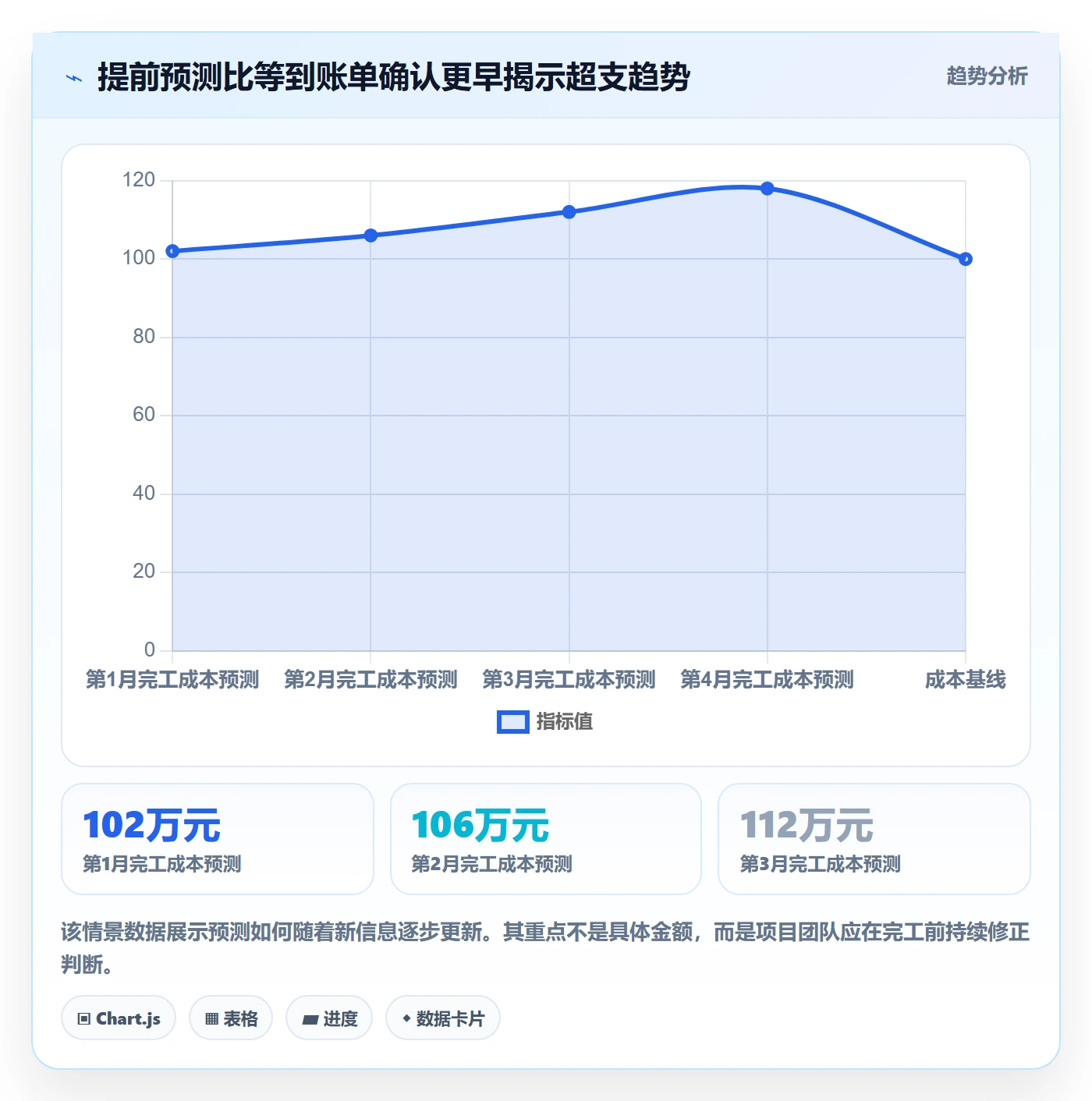Click the y-axis value 20
Screen dimensions: 1092x1101
[x=144, y=572]
